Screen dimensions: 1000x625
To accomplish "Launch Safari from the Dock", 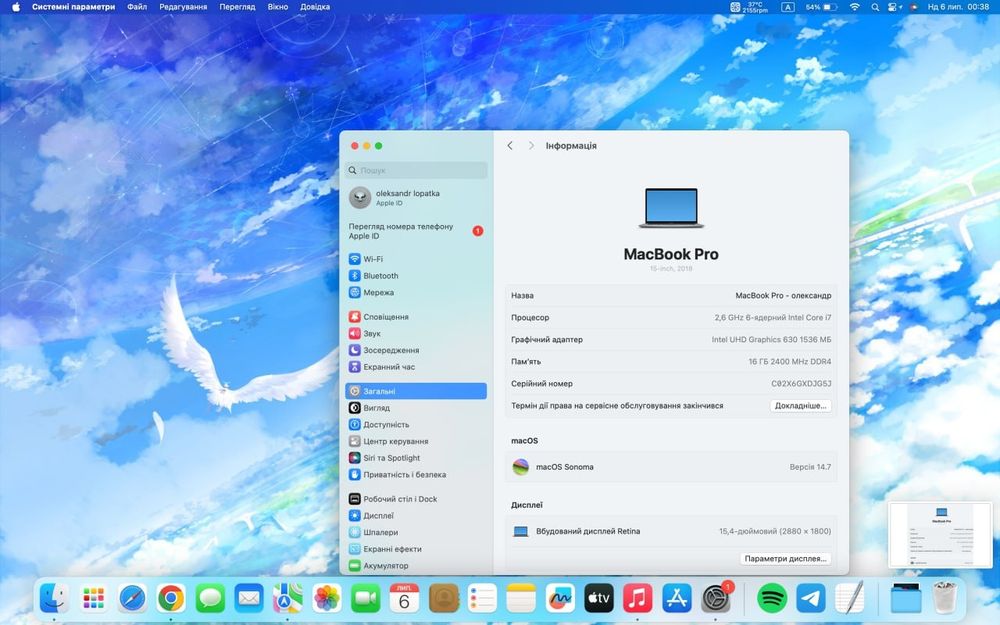I will (x=133, y=599).
